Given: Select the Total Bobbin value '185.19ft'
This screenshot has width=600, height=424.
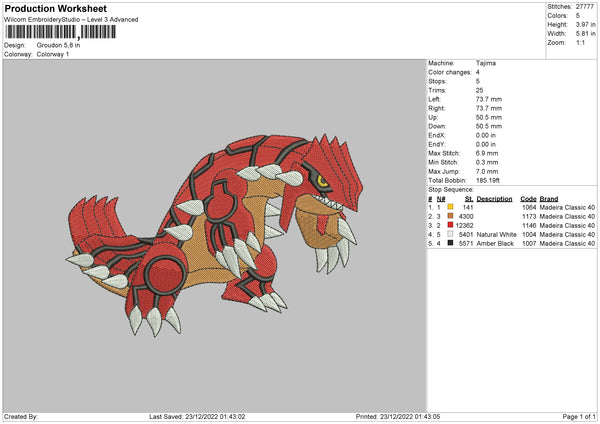Looking at the screenshot, I should (488, 180).
